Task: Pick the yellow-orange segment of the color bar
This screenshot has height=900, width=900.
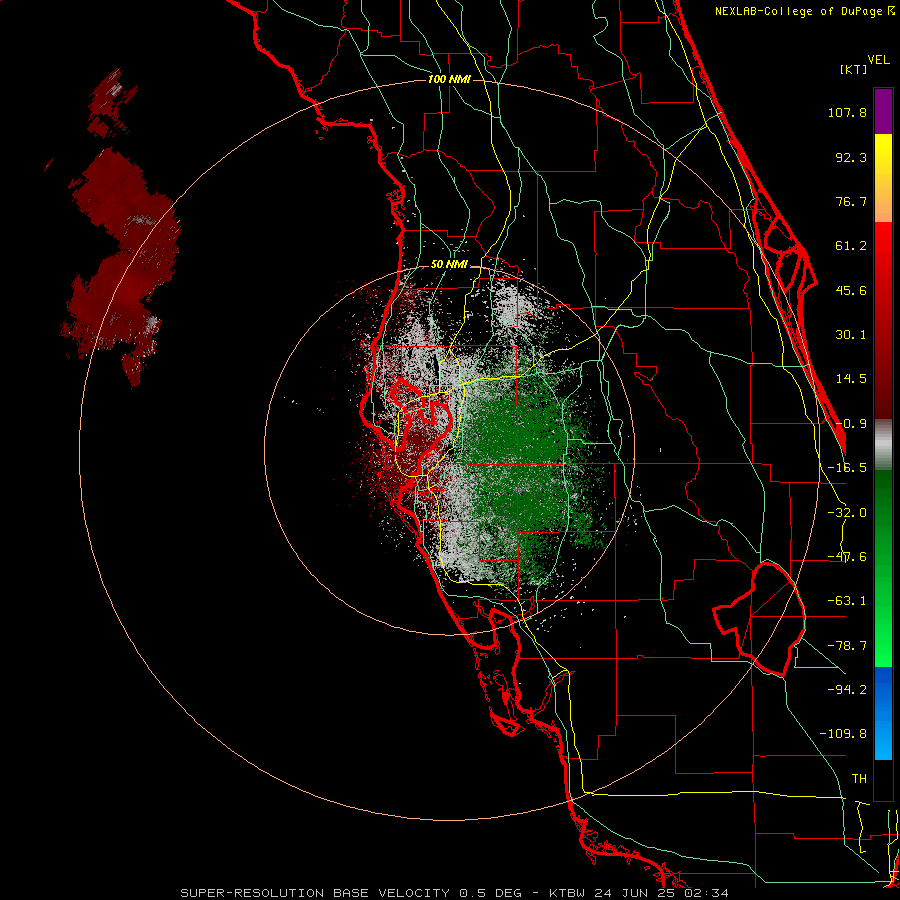Action: coord(883,178)
